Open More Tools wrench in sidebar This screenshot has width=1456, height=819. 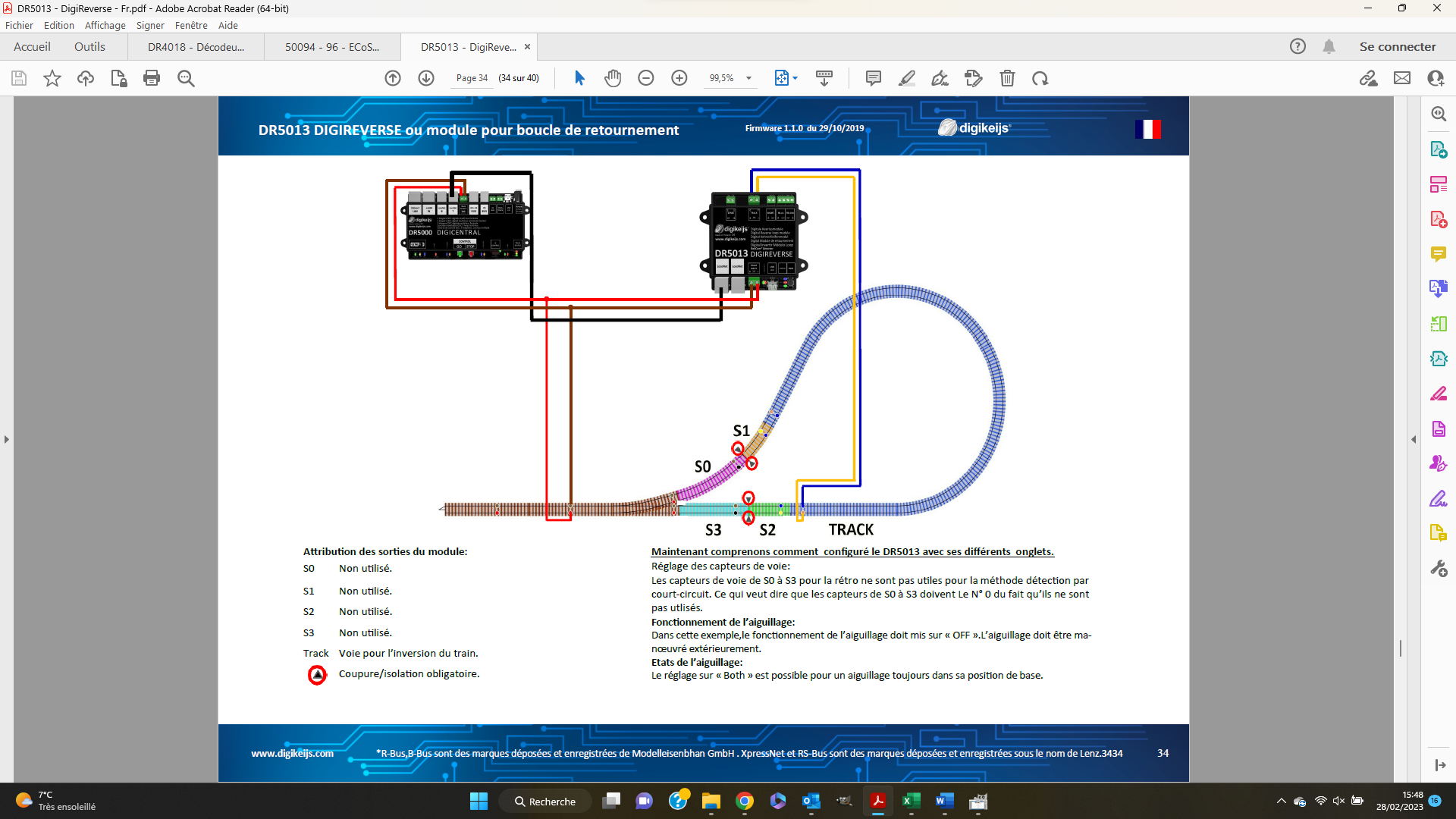pyautogui.click(x=1439, y=569)
